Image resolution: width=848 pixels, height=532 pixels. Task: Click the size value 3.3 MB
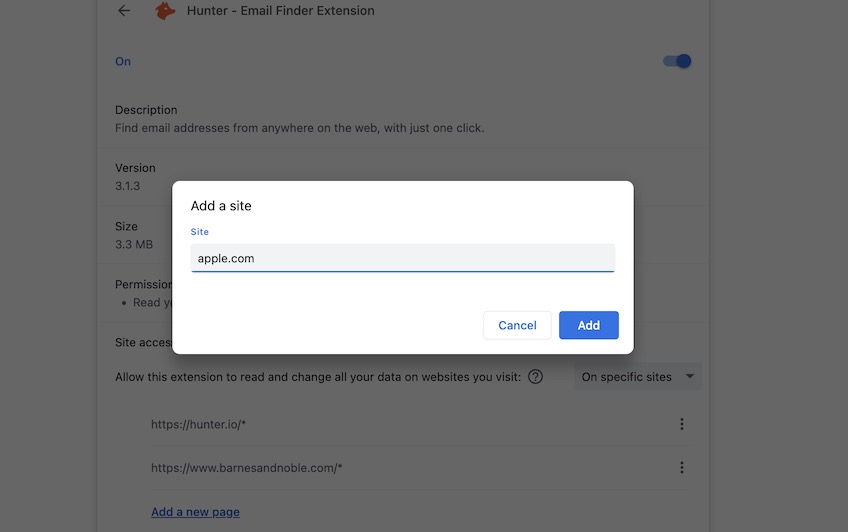(x=134, y=244)
